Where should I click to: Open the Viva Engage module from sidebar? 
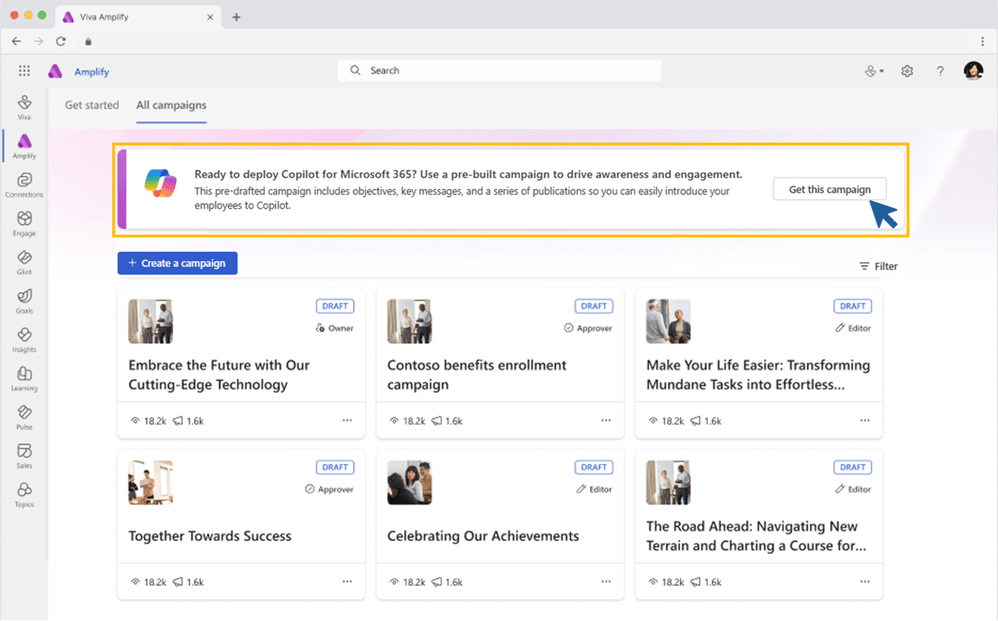coord(24,220)
